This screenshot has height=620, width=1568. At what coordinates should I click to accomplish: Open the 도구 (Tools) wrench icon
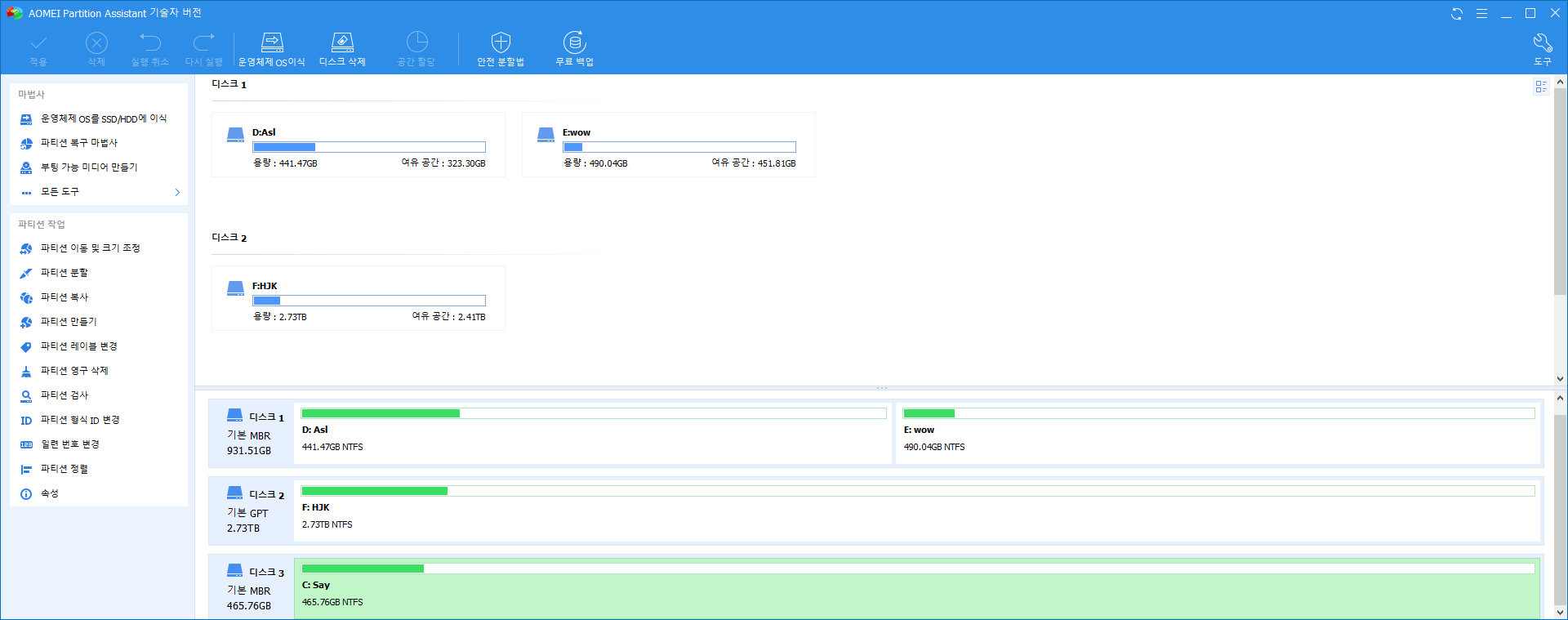click(1542, 49)
